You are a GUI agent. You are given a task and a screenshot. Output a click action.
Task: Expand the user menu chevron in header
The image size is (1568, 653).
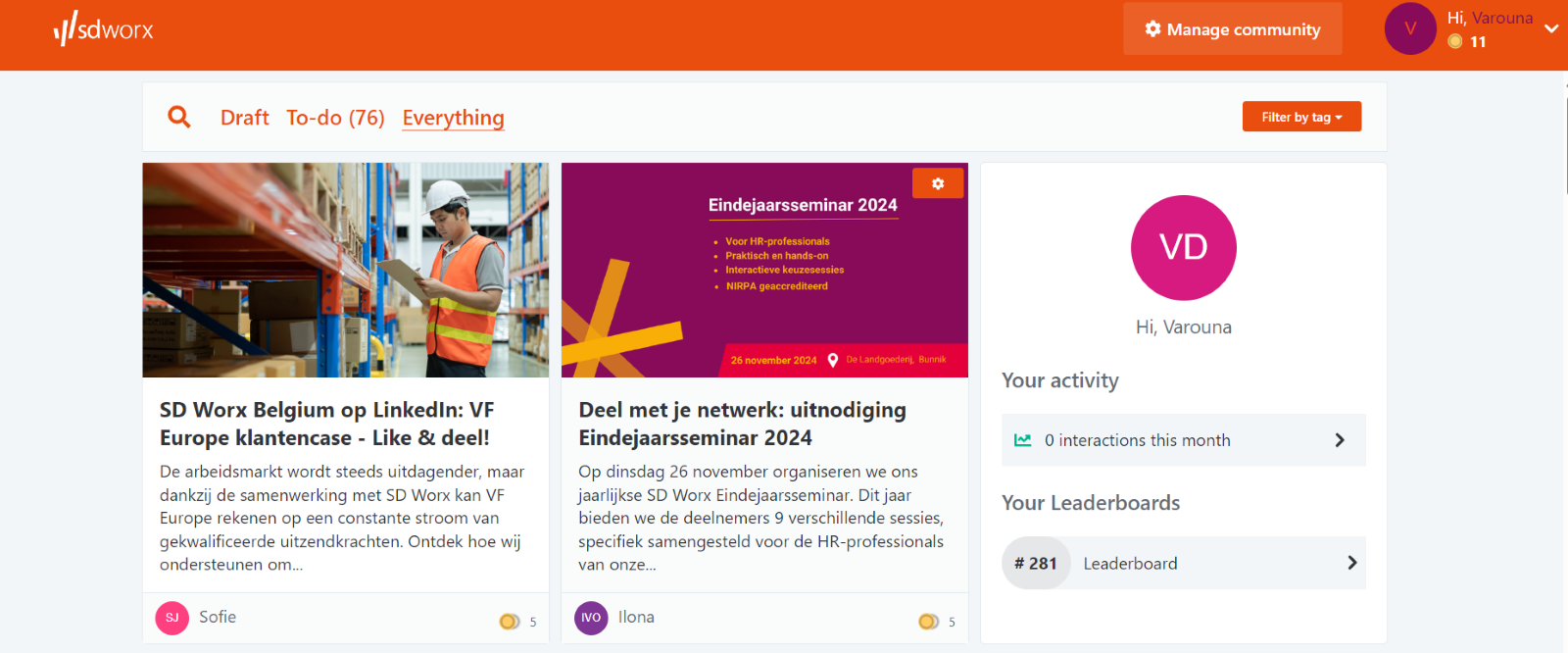tap(1551, 28)
